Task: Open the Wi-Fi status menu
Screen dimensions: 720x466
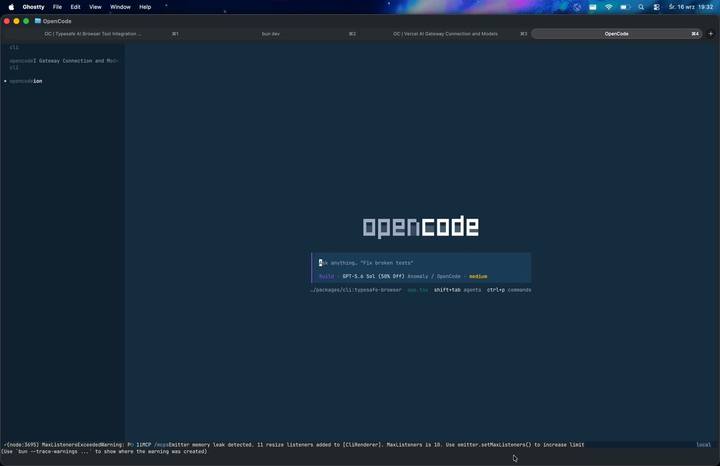Action: click(x=609, y=7)
